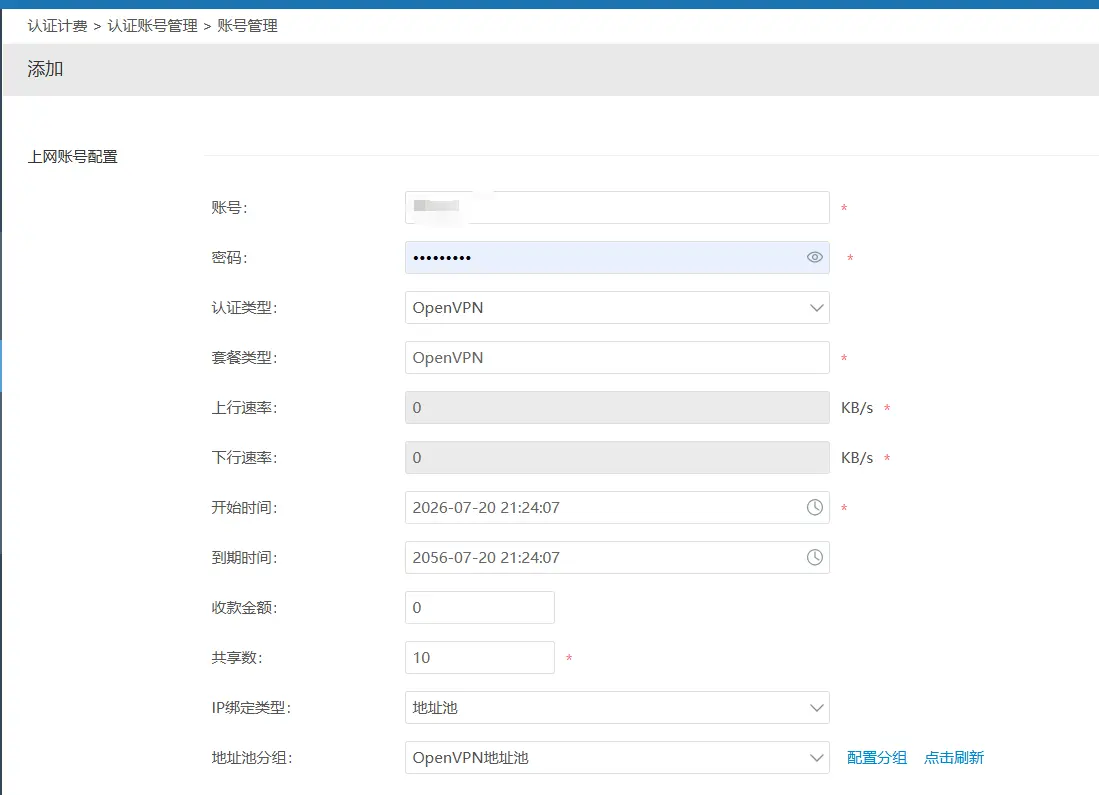Click the 下行速率 field

(x=617, y=457)
